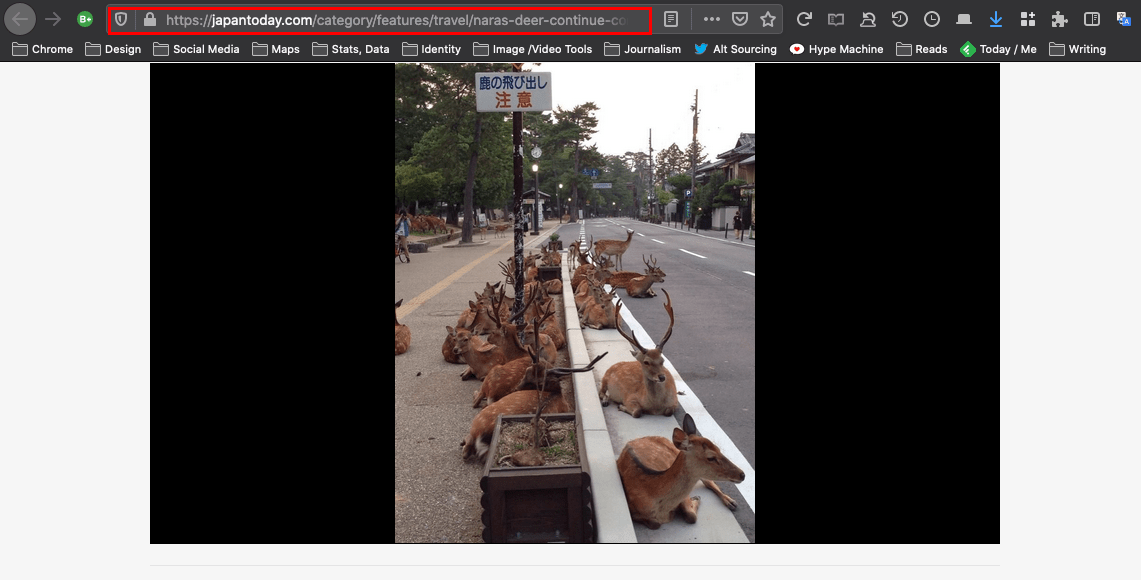Click the page reload icon
Viewport: 1141px width, 580px height.
[804, 19]
